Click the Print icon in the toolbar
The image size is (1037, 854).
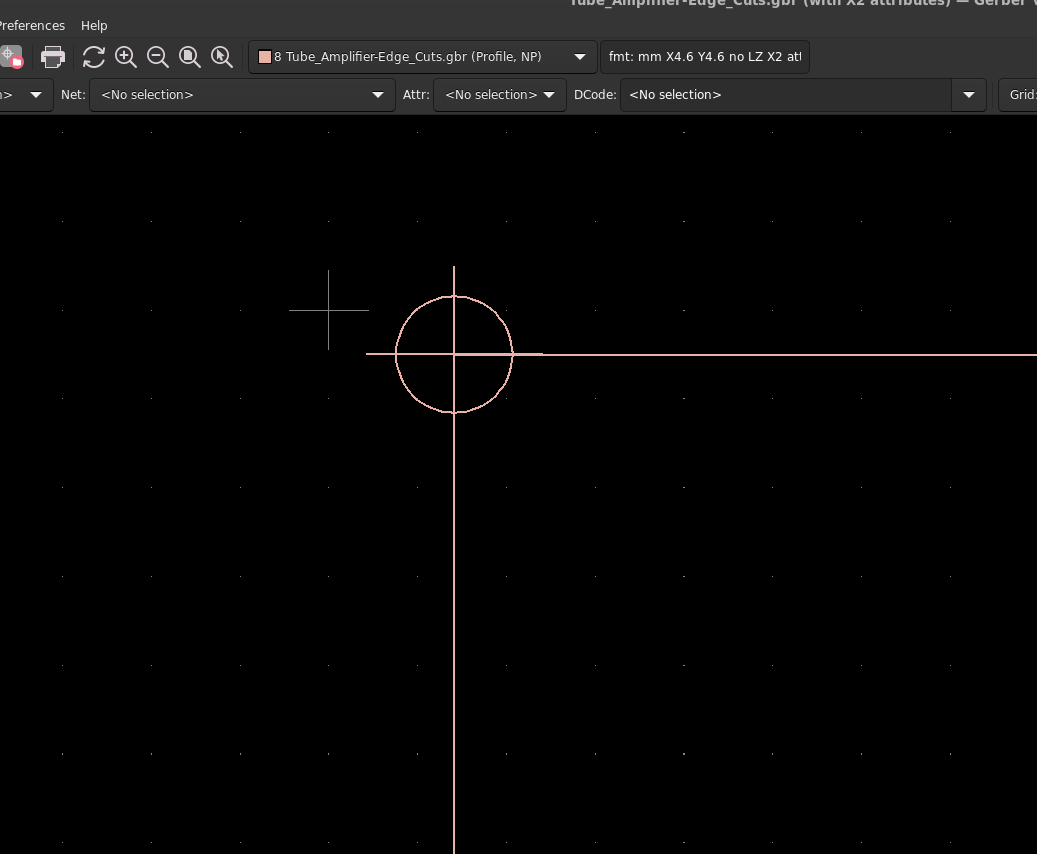[x=53, y=57]
